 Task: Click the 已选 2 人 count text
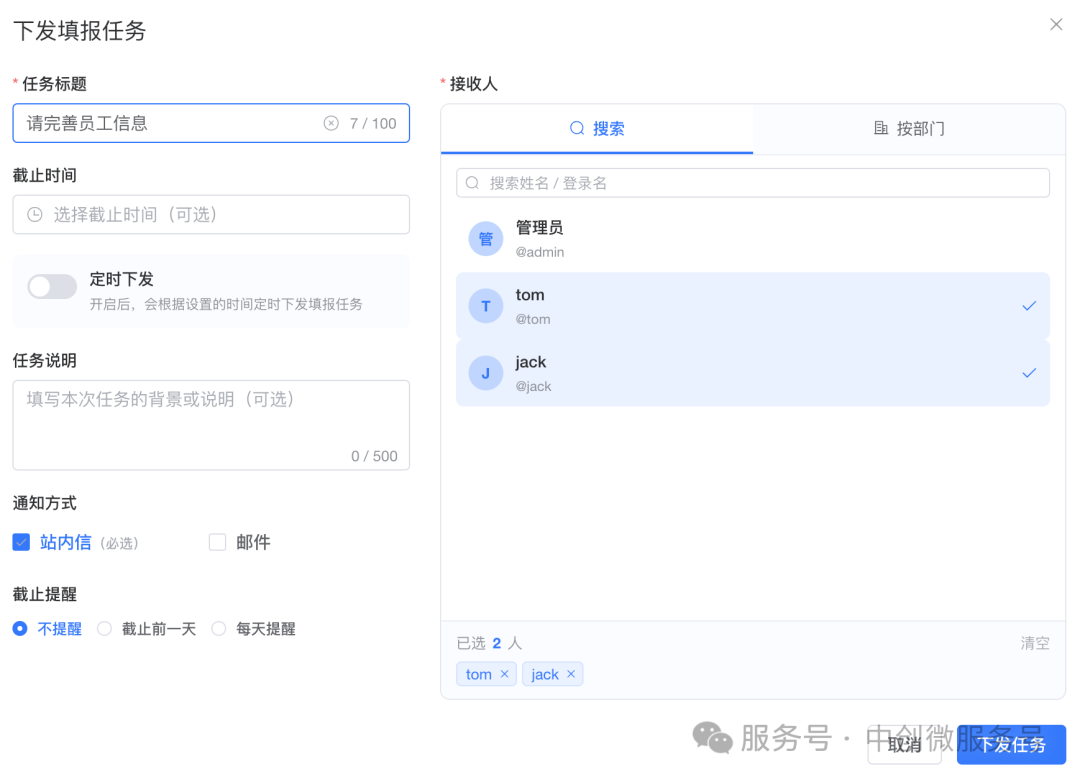(489, 643)
